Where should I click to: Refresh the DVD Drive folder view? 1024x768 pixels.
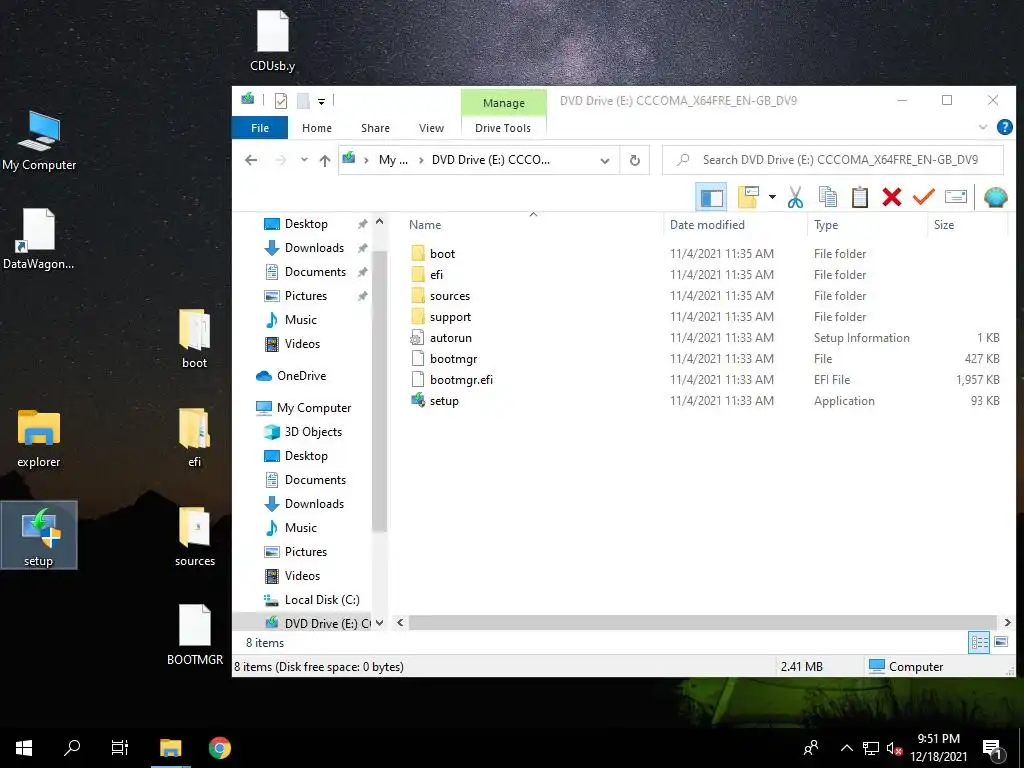[634, 161]
